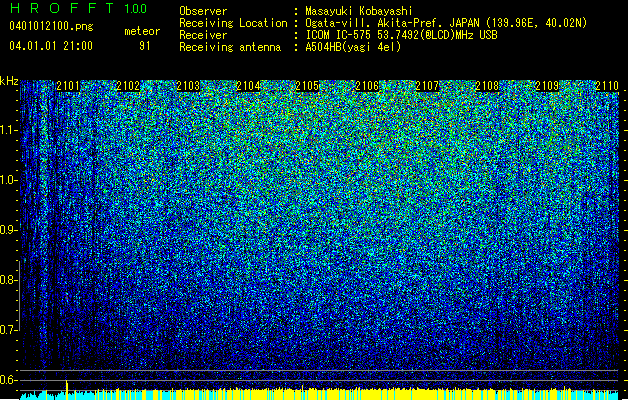This screenshot has height=400, width=629.
Task: Click the Observer label
Action: tap(203, 11)
